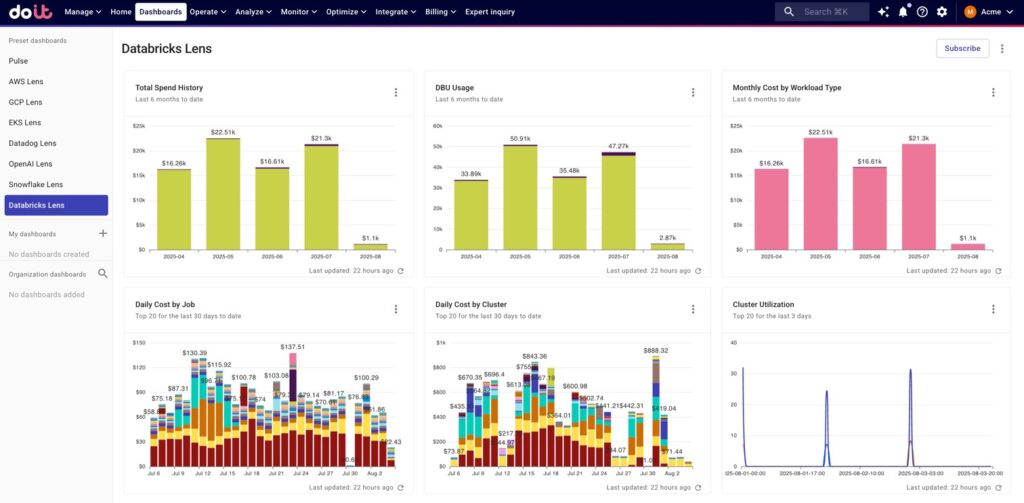Select Databricks Lens in the sidebar
1024x503 pixels.
tap(56, 205)
